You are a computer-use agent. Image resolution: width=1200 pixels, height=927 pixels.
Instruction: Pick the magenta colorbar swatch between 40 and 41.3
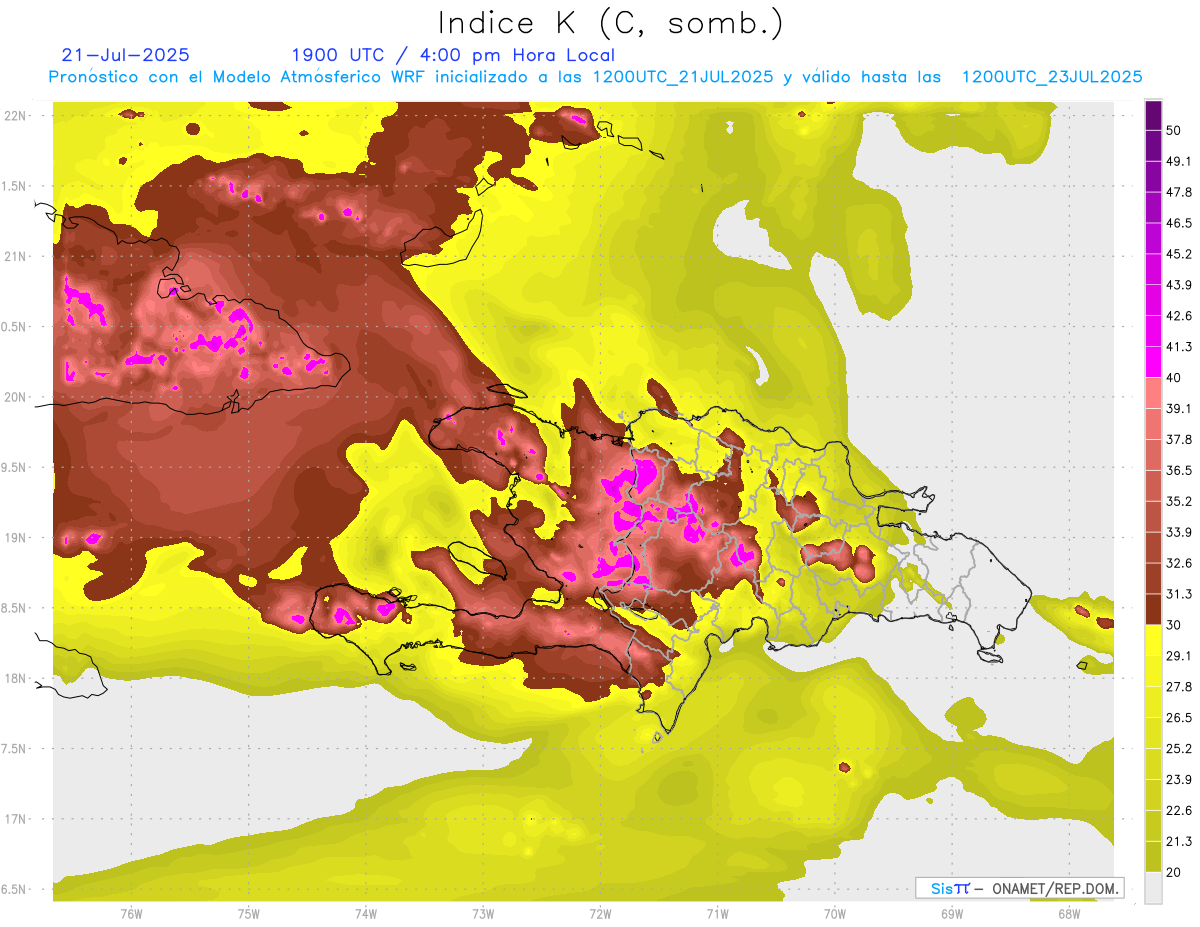pyautogui.click(x=1153, y=361)
